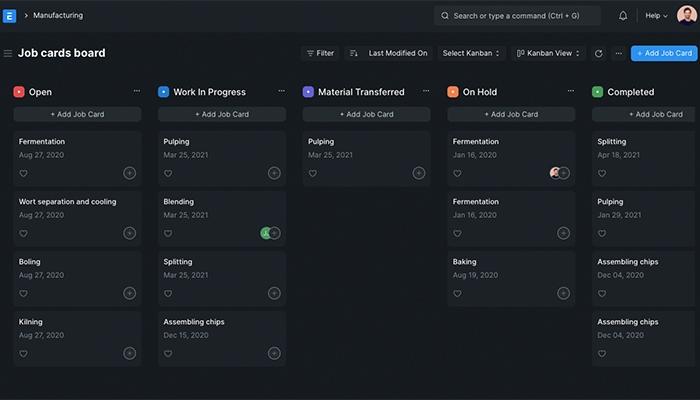This screenshot has width=700, height=400.
Task: Assign user on Wort separation card
Action: 129,233
